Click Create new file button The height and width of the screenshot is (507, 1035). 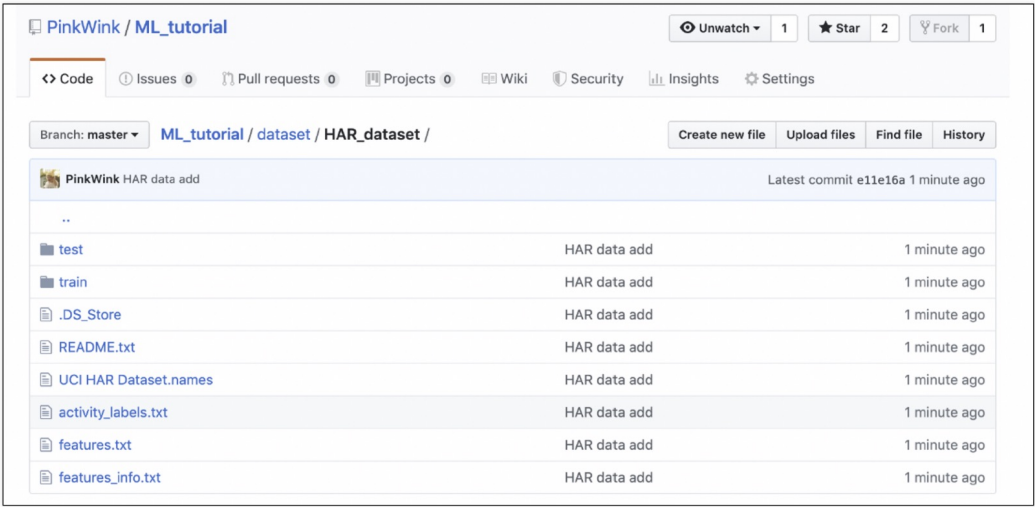(722, 135)
